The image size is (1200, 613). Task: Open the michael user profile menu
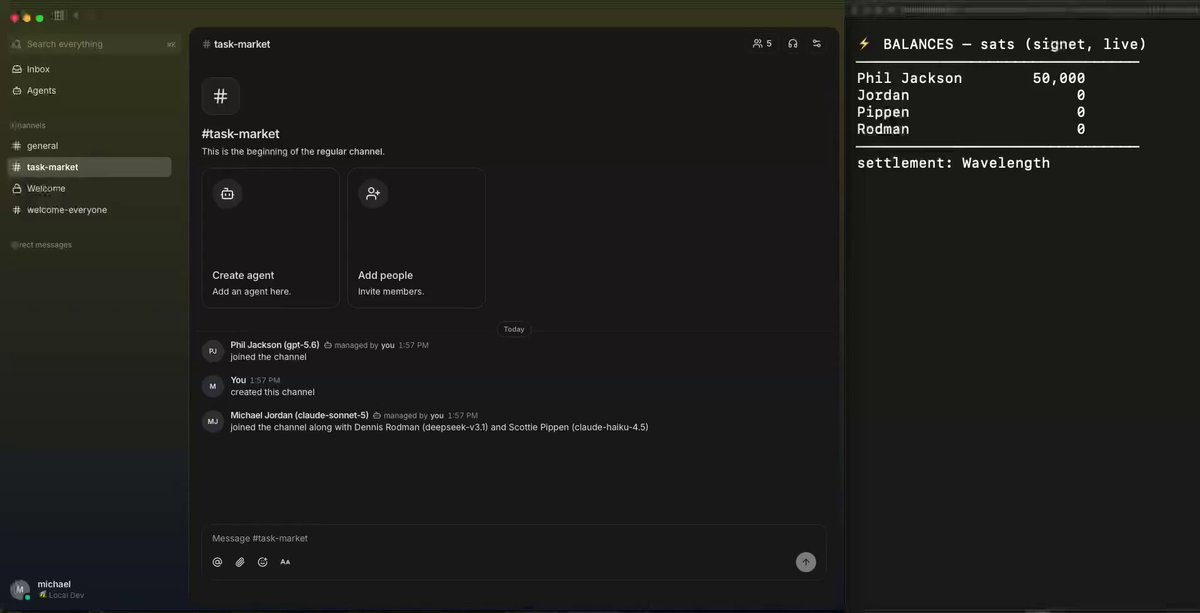pos(49,589)
